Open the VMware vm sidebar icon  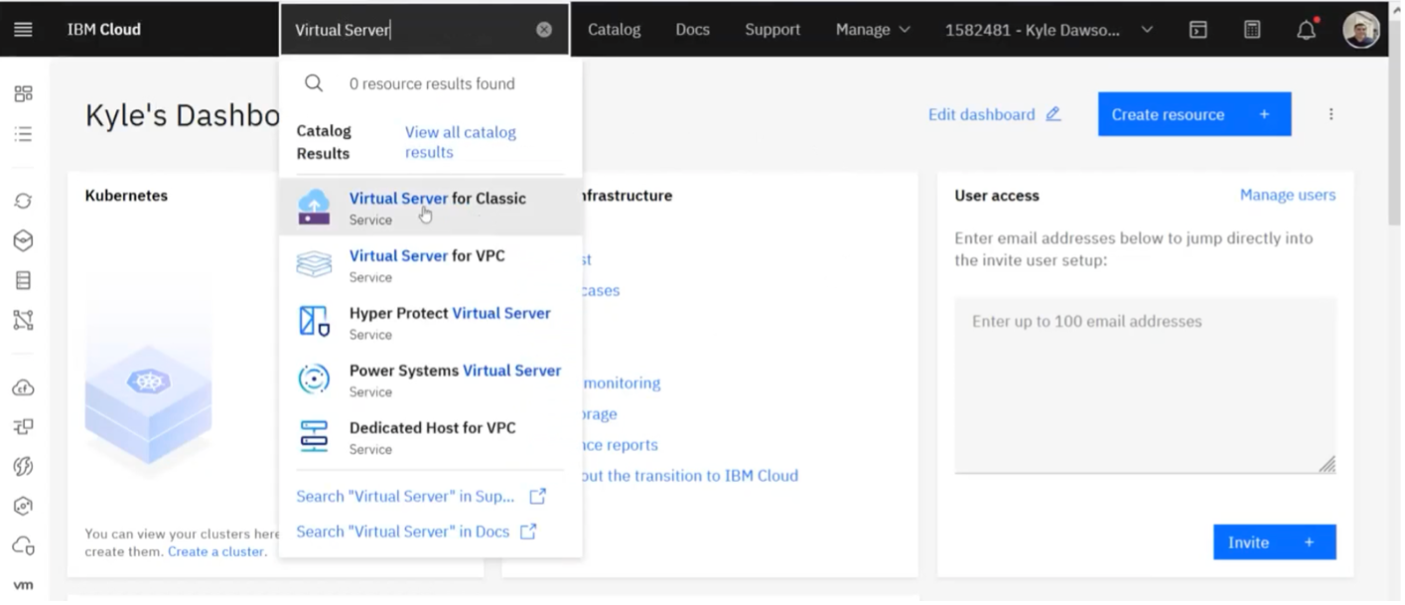pyautogui.click(x=23, y=585)
